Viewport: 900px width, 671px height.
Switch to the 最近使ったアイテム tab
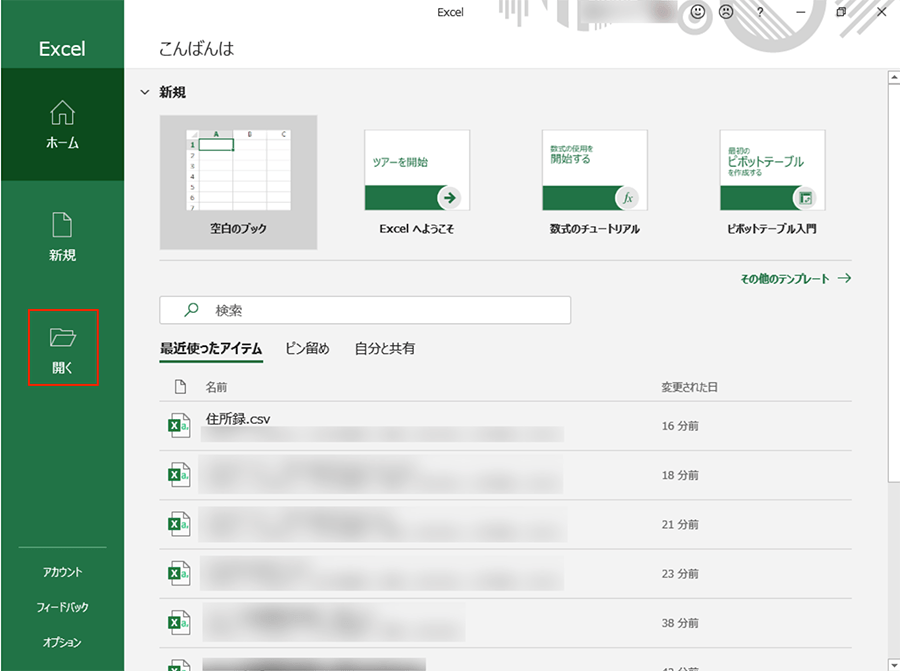(211, 348)
